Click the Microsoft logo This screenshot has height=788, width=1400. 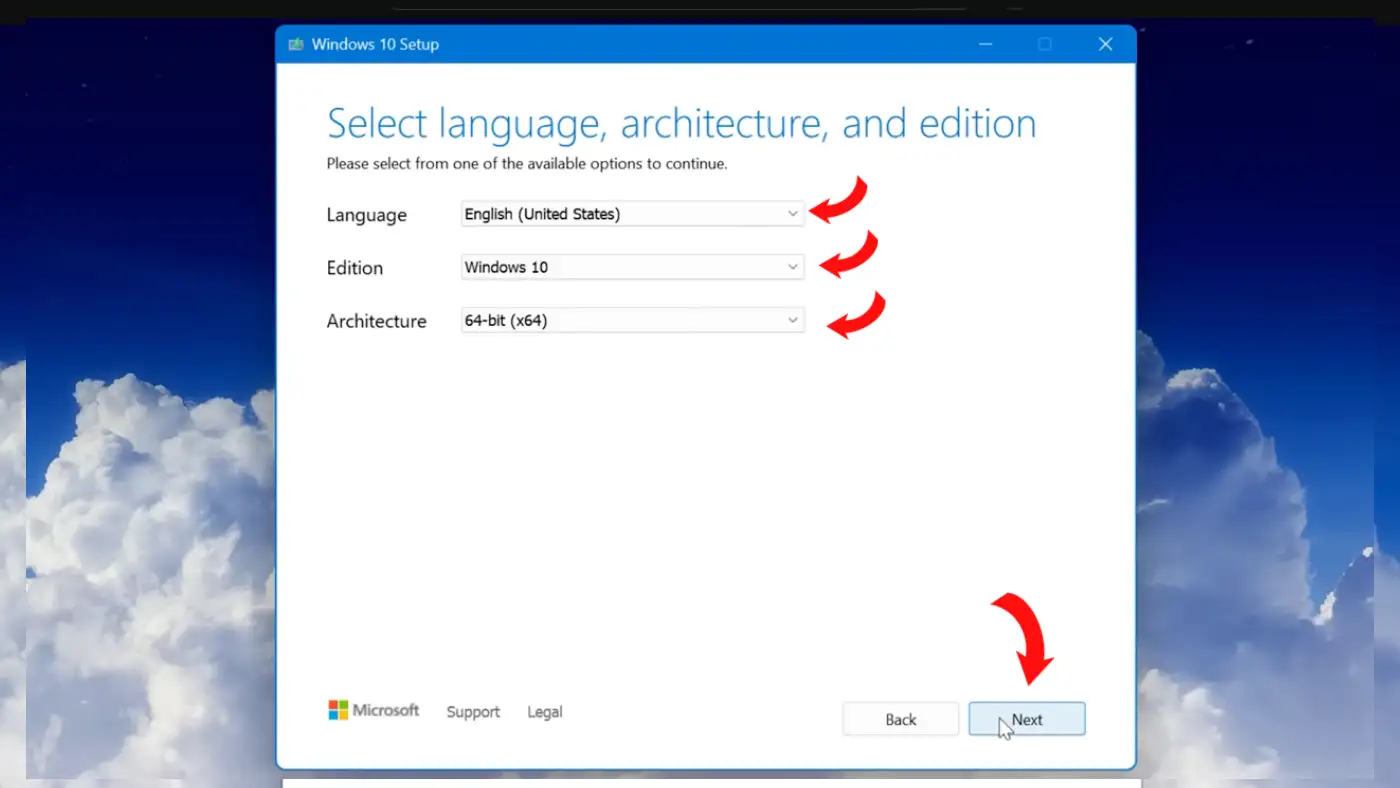click(374, 710)
